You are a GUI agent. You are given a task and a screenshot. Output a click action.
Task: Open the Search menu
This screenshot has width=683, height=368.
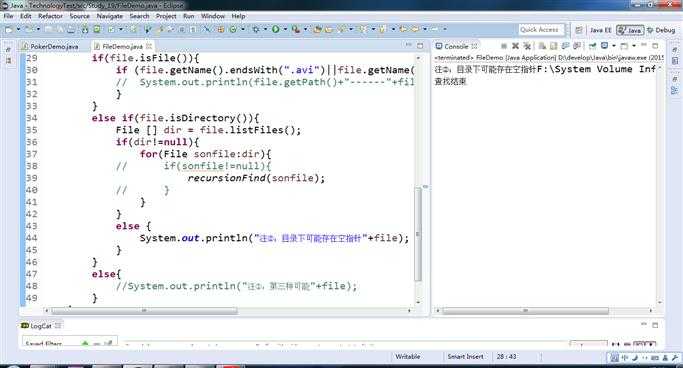(139, 16)
